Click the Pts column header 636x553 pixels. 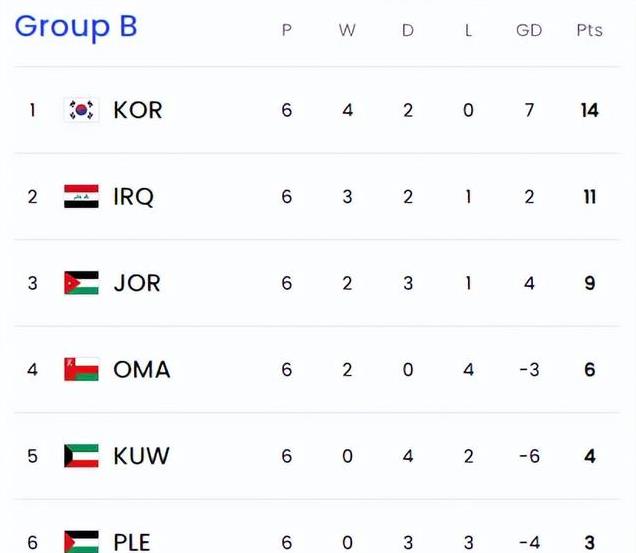589,30
